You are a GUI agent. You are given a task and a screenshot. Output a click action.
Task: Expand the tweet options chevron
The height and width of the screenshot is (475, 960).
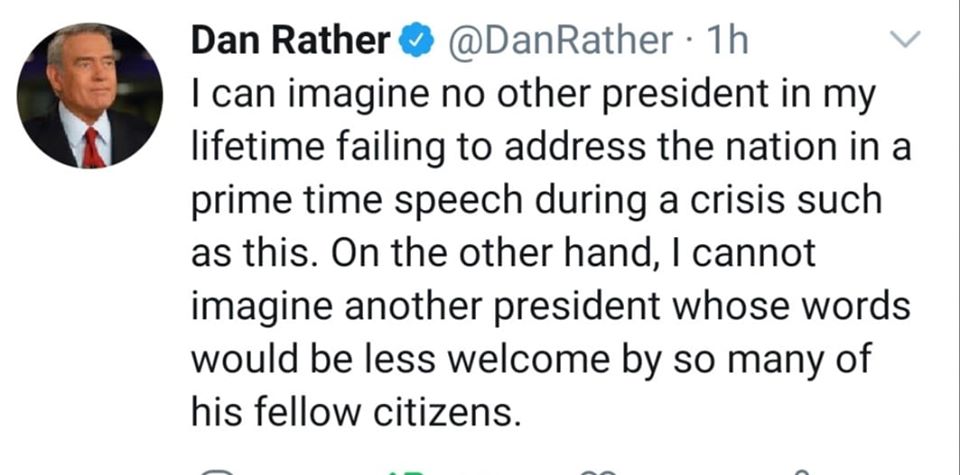tap(904, 41)
